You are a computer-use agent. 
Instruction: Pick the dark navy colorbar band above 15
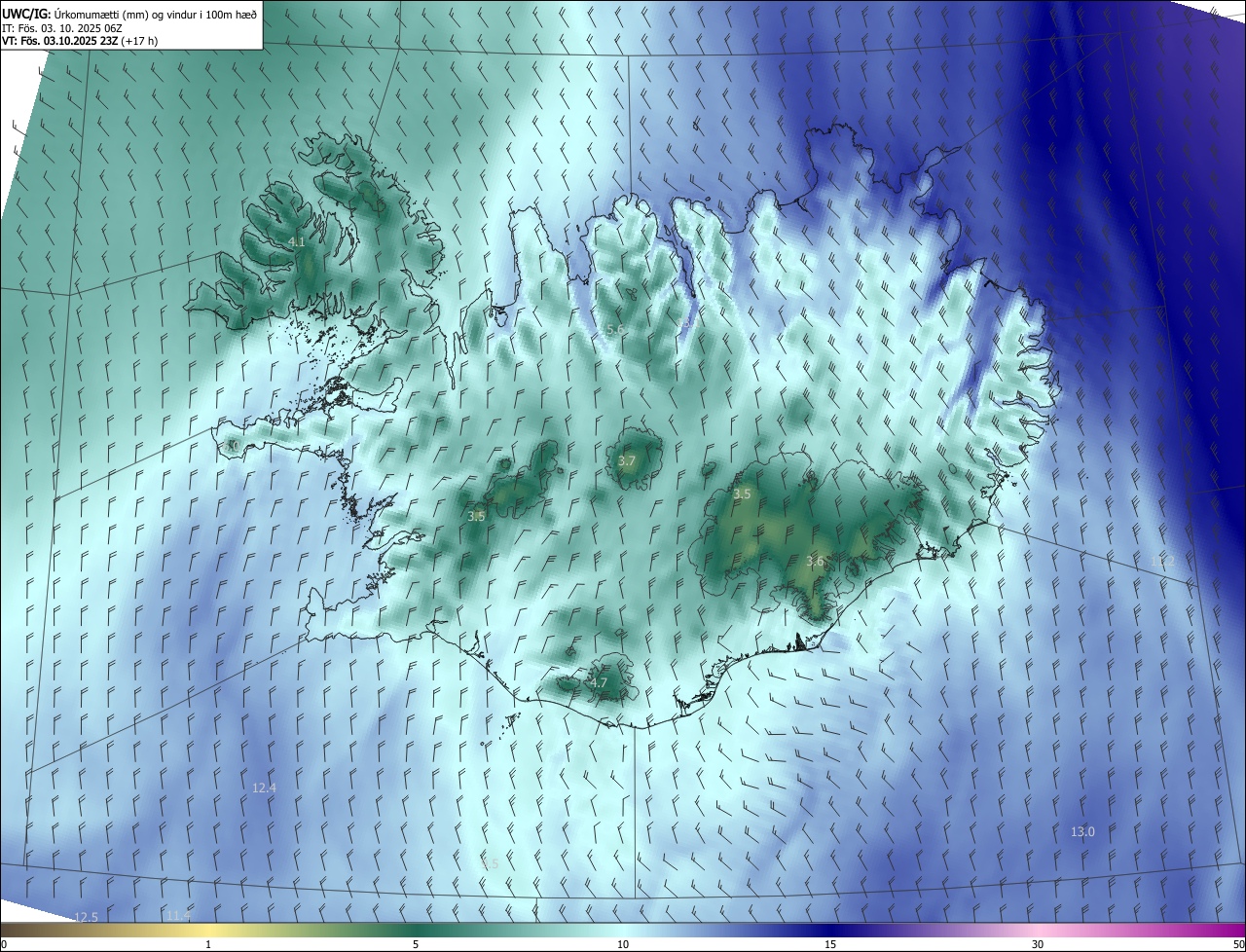pos(830,931)
